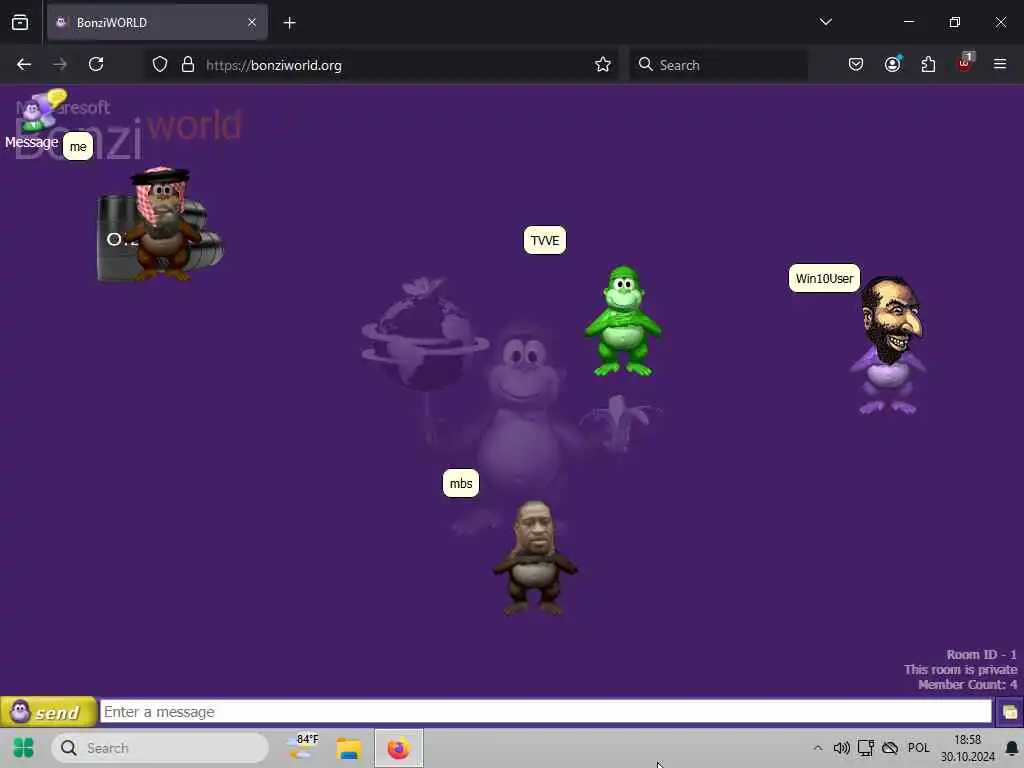
Task: Click the taskbar Search box
Action: click(160, 748)
